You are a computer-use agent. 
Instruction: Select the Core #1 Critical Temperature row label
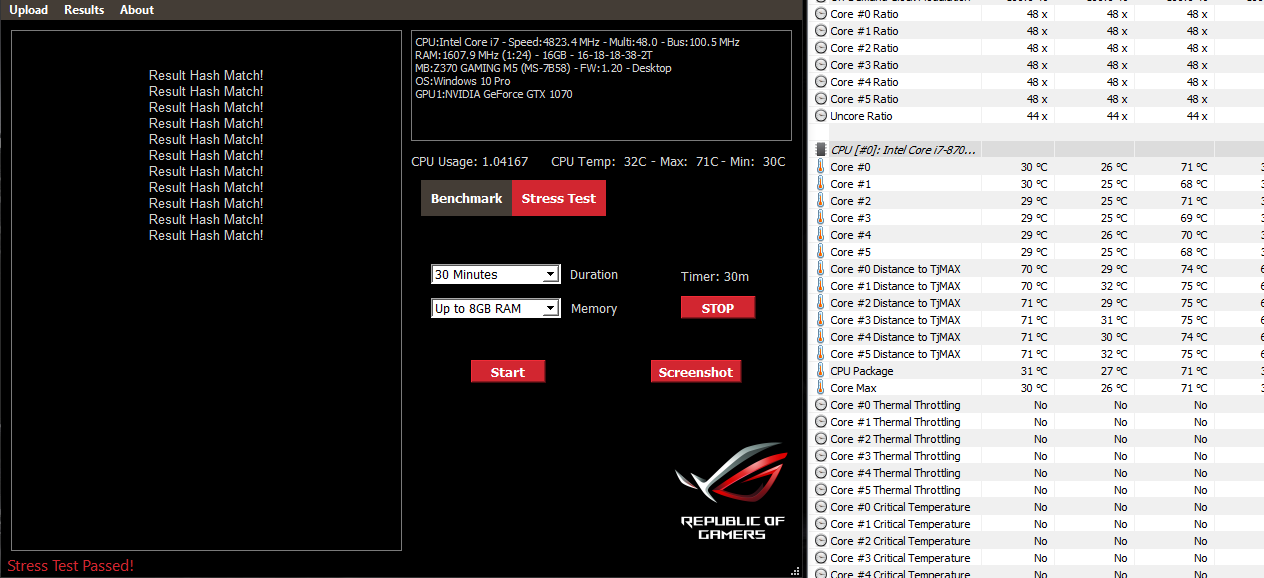click(900, 524)
